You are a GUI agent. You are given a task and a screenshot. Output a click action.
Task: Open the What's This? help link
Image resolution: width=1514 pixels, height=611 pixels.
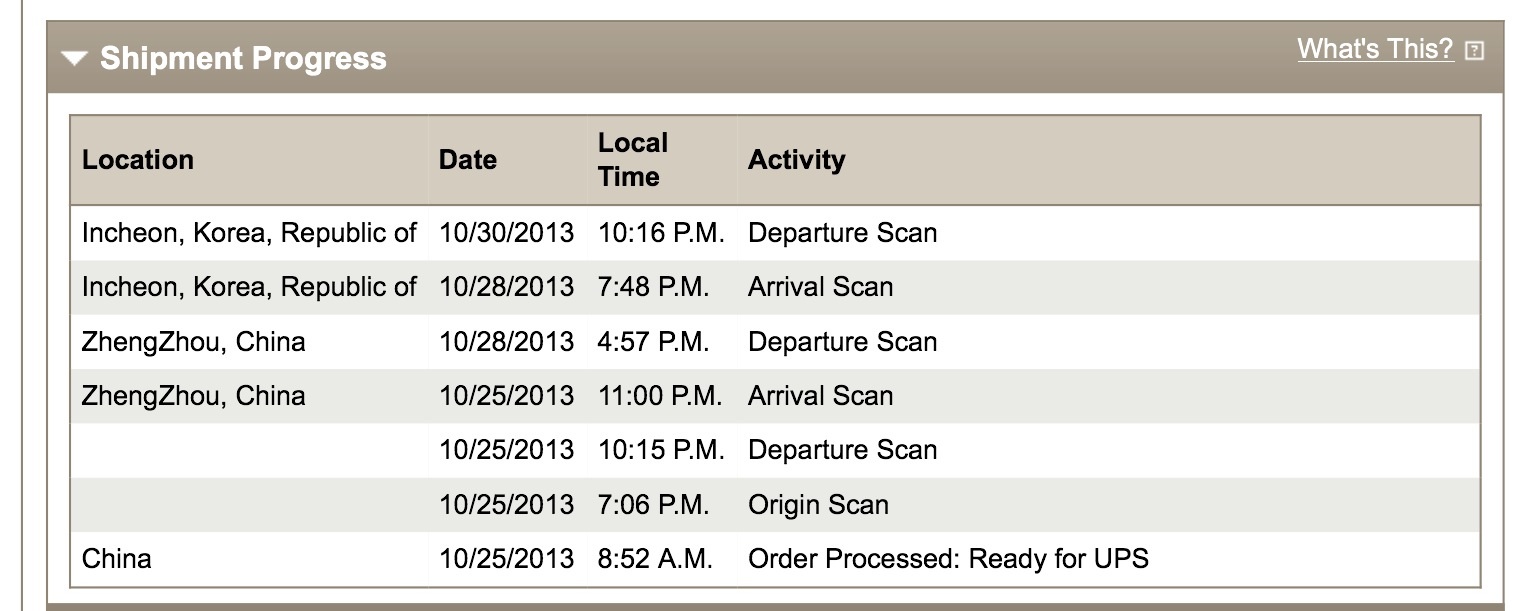click(x=1375, y=49)
